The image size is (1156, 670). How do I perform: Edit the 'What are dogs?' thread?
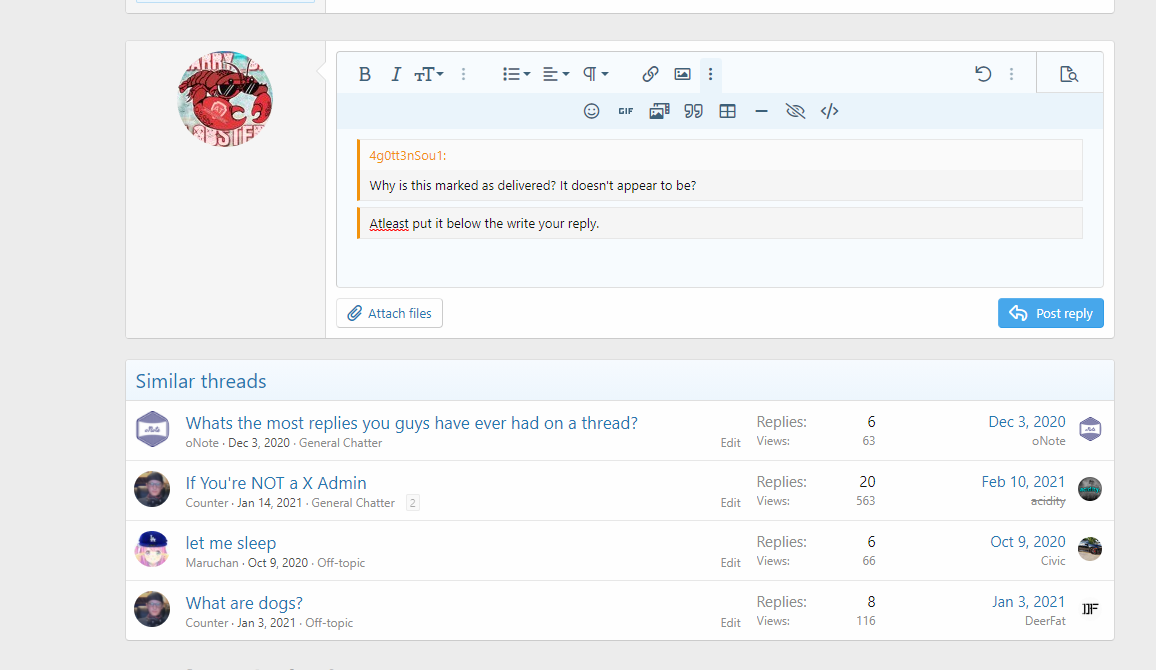coord(731,623)
